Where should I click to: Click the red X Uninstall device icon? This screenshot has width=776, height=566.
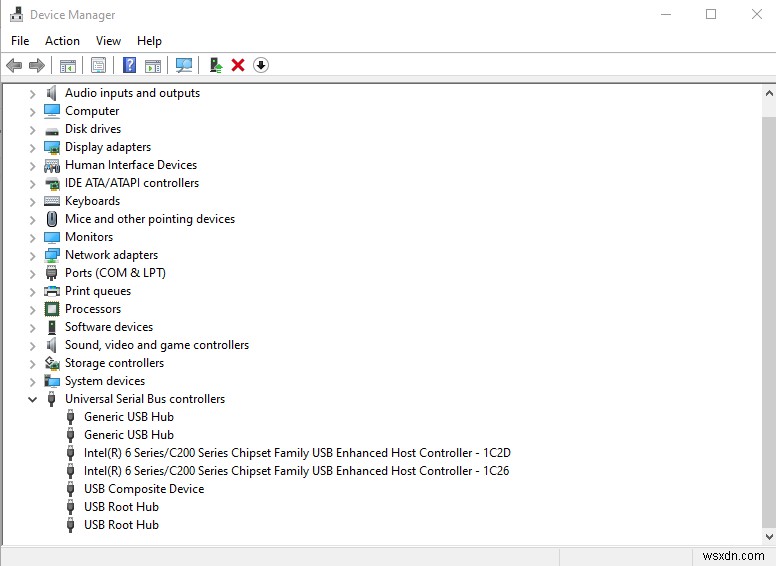coord(238,65)
